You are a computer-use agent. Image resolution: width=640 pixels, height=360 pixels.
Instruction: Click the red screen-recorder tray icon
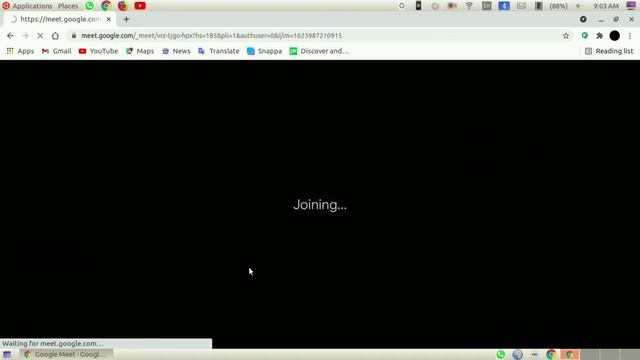452,6
